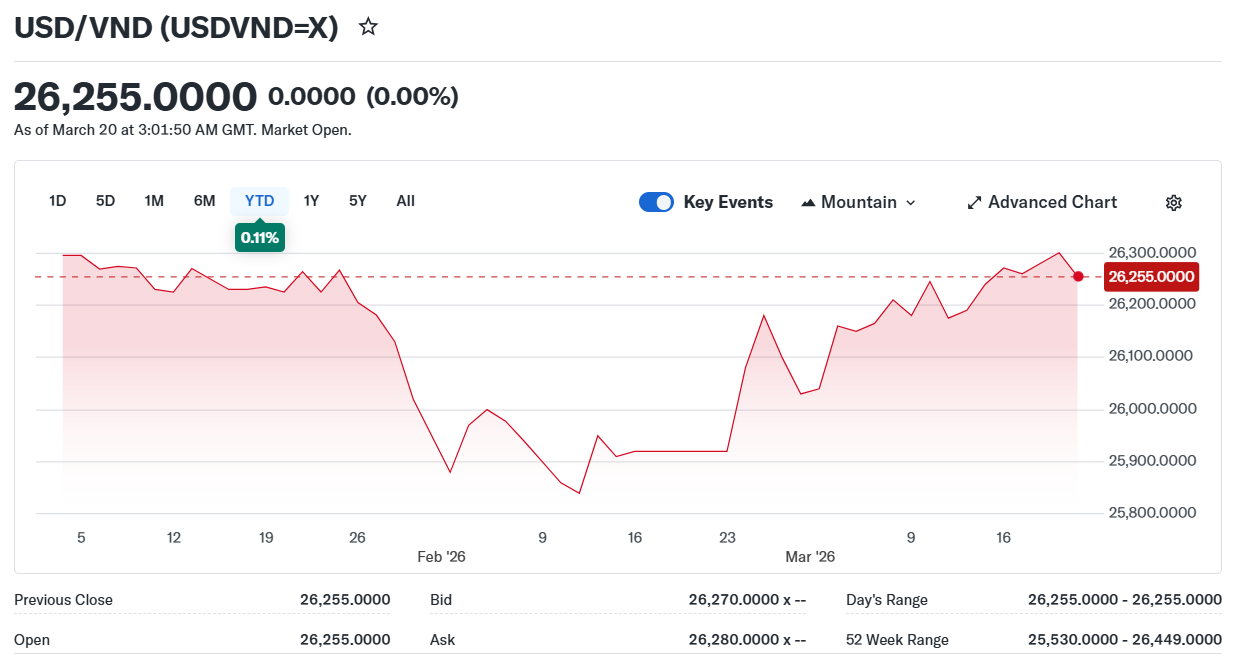
Task: Switch to the 1M range
Action: (154, 201)
